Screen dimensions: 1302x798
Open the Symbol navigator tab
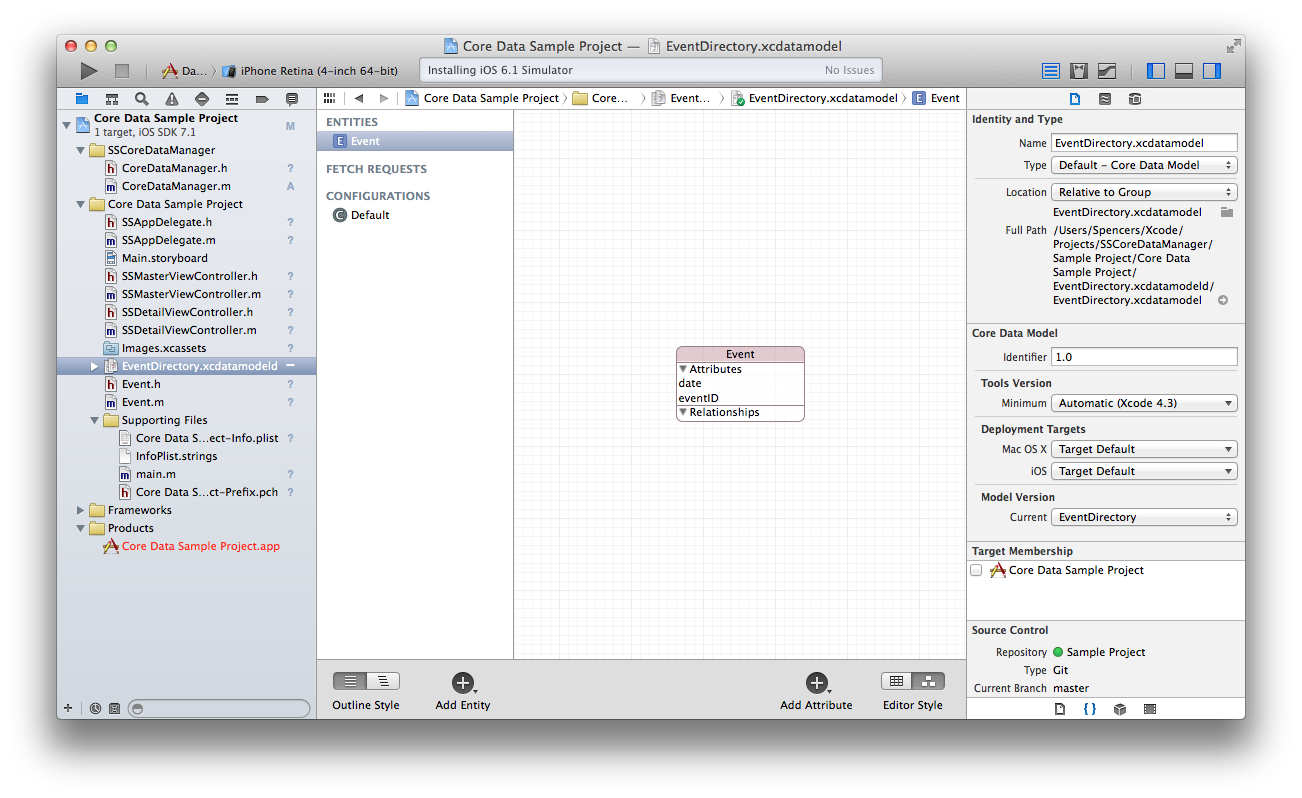(112, 99)
